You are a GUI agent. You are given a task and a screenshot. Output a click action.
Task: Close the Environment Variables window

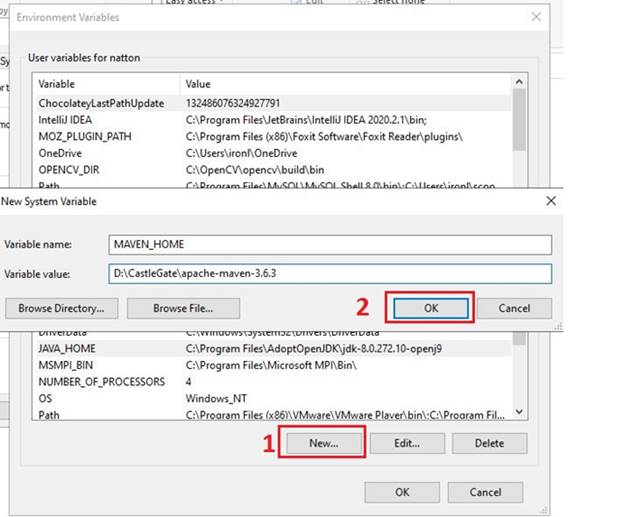click(536, 17)
